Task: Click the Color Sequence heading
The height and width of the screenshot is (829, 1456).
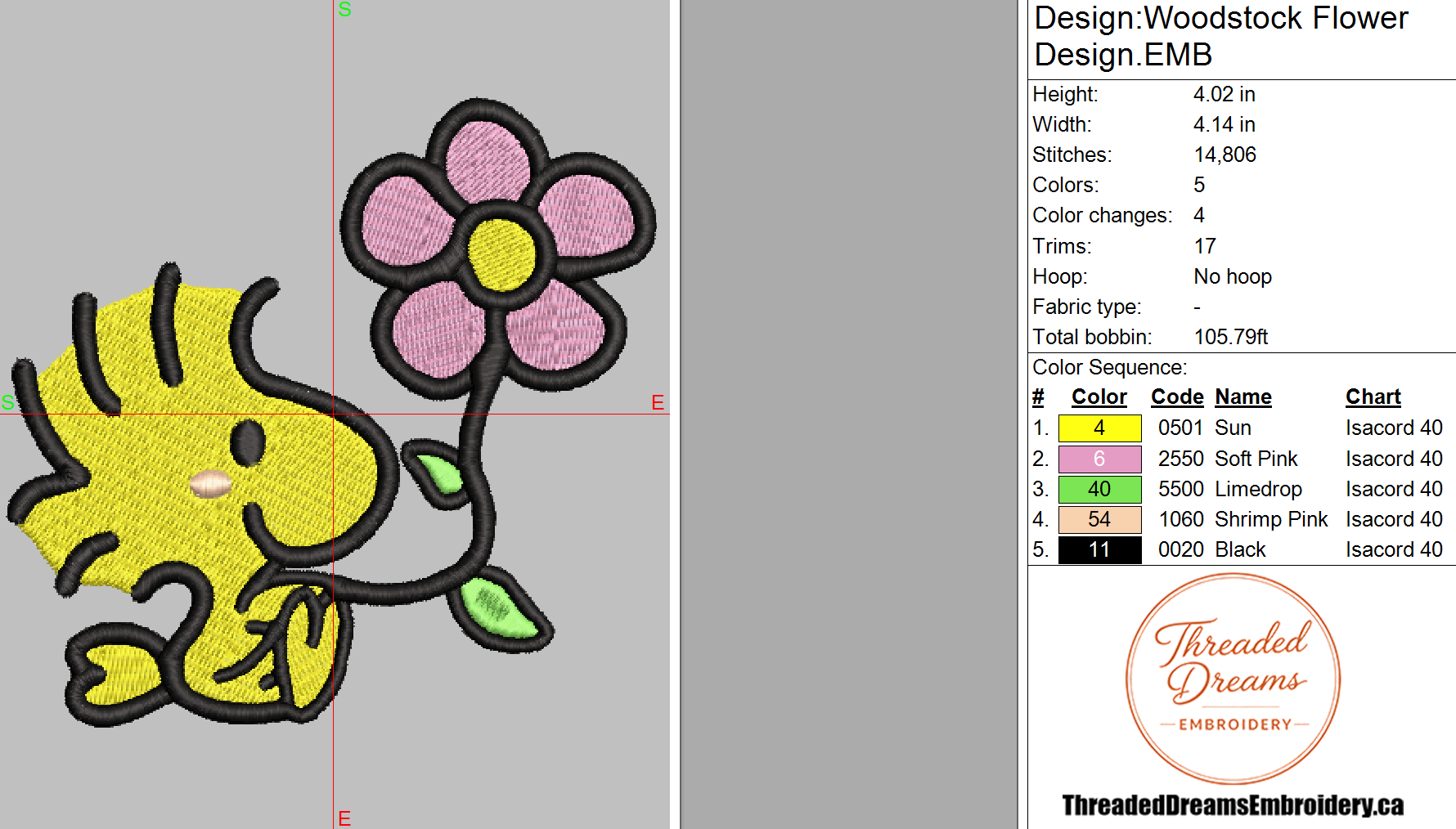Action: tap(1110, 367)
